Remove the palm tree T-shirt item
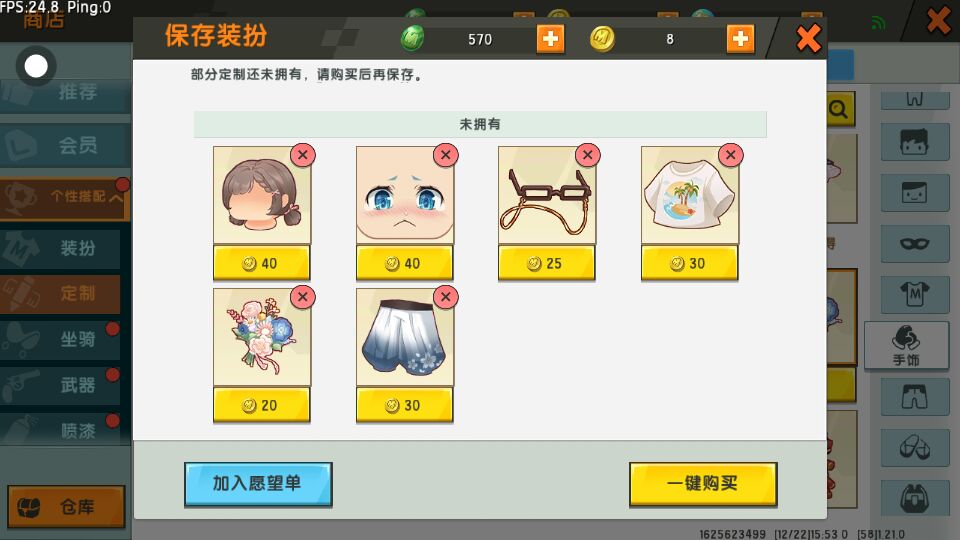Viewport: 960px width, 540px height. 730,156
